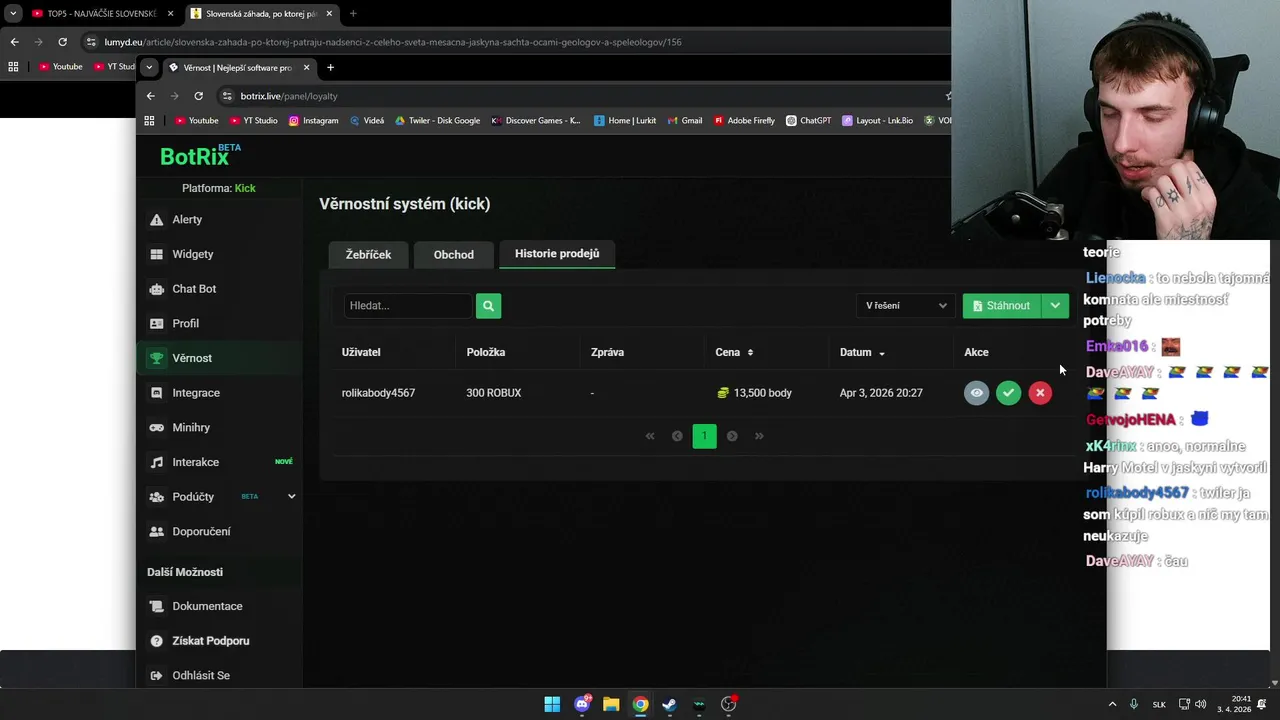Viewport: 1280px width, 720px height.
Task: Click the Stáhnout download button
Action: [1002, 305]
